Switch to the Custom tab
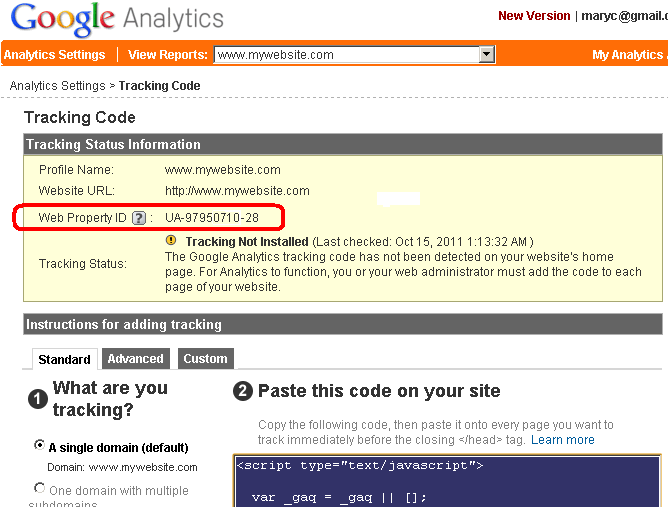668x508 pixels. pos(205,358)
